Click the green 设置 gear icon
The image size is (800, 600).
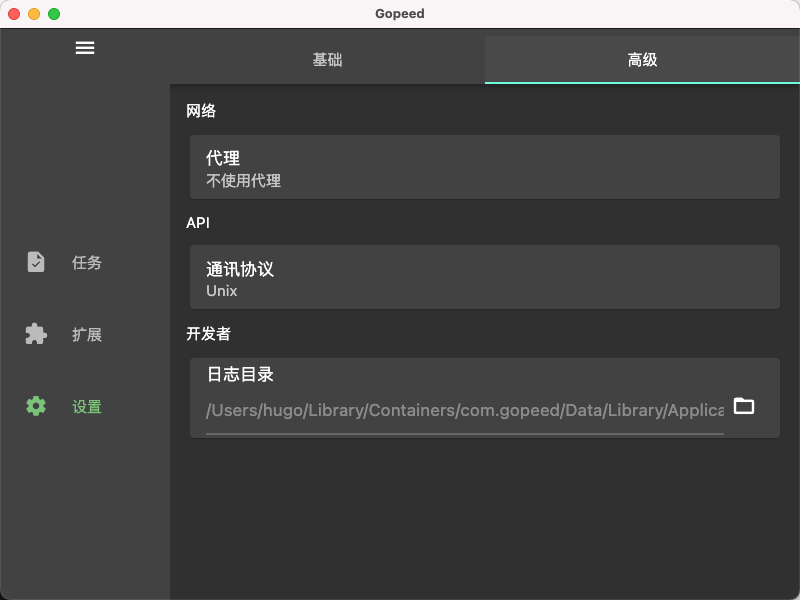[x=36, y=406]
